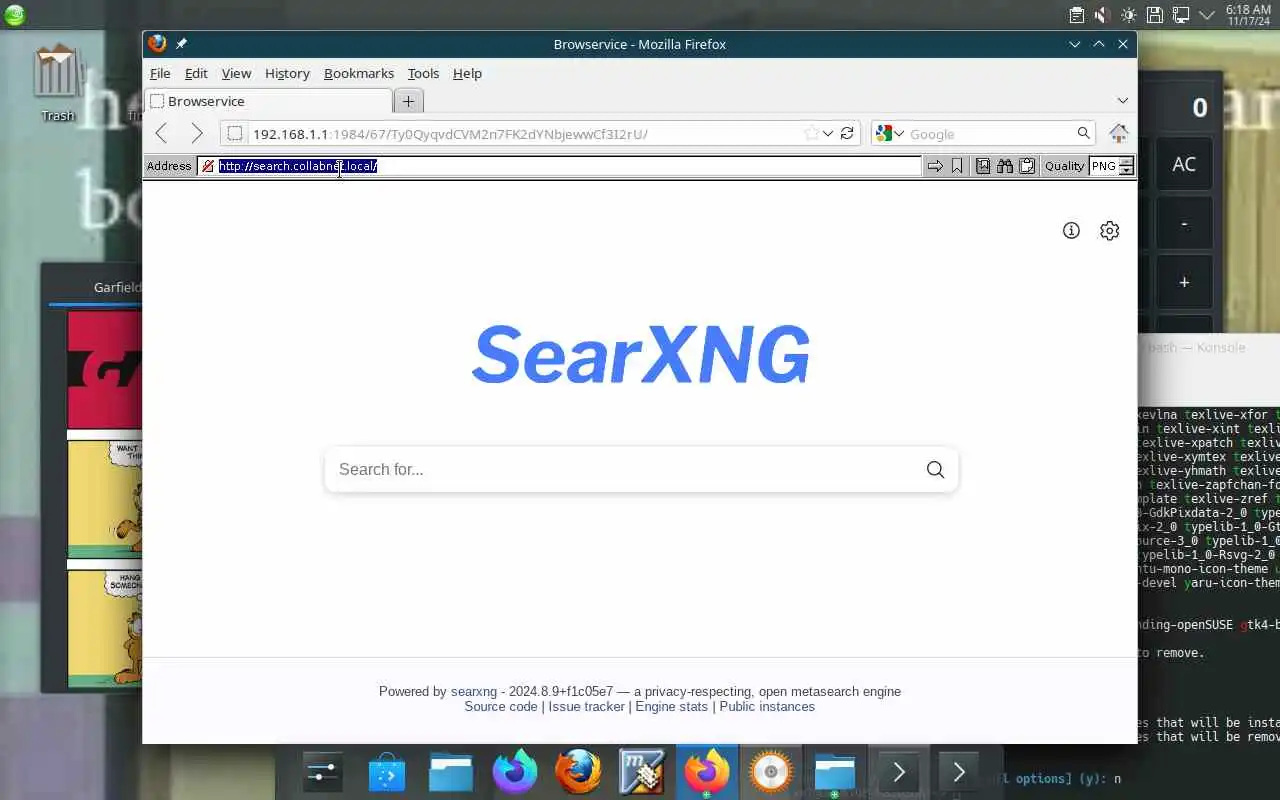Open the Tools menu
Image resolution: width=1280 pixels, height=800 pixels.
pos(423,73)
